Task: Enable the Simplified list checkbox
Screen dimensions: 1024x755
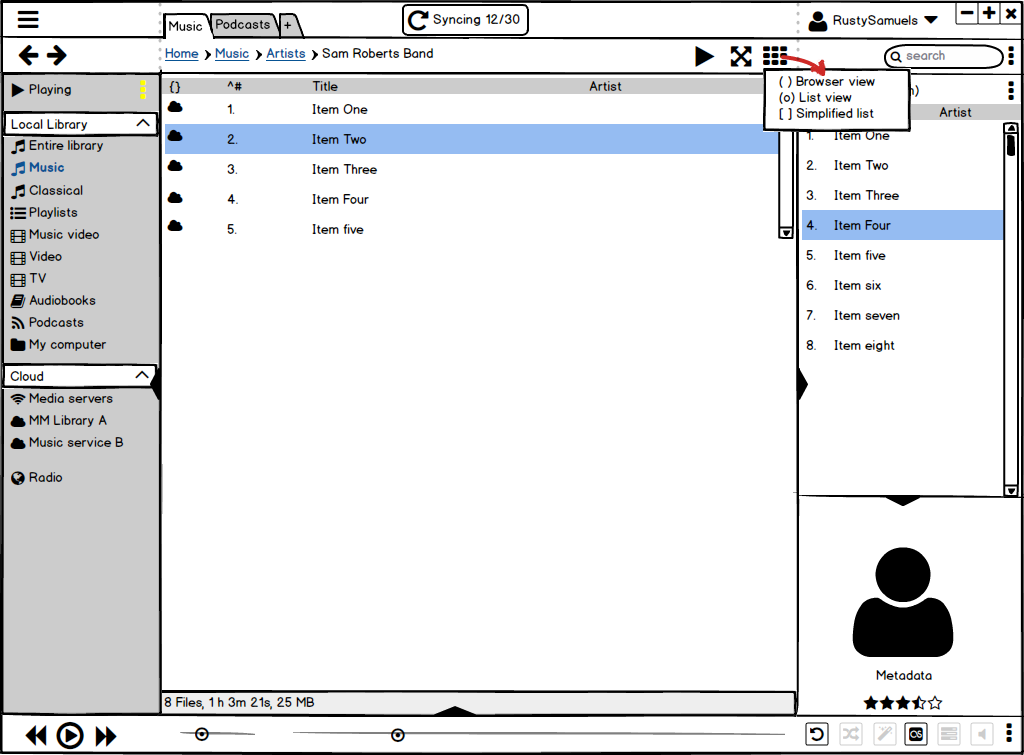Action: 785,114
